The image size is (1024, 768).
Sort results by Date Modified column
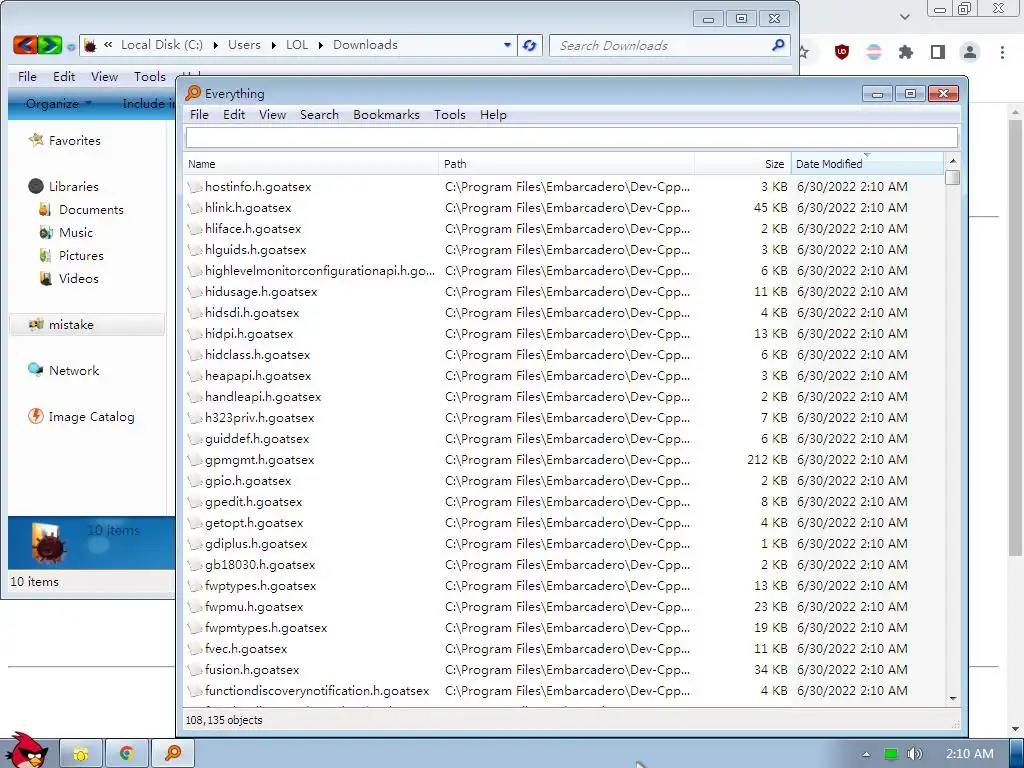[x=867, y=164]
